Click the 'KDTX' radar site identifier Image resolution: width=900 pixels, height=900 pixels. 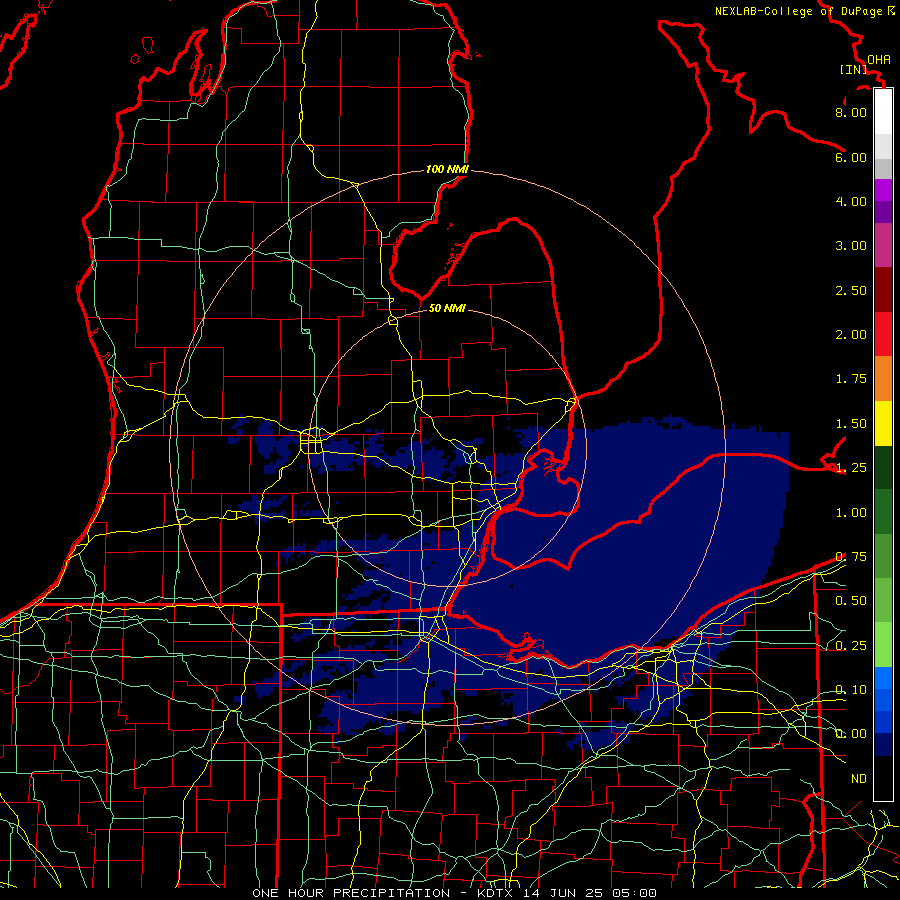[x=496, y=893]
